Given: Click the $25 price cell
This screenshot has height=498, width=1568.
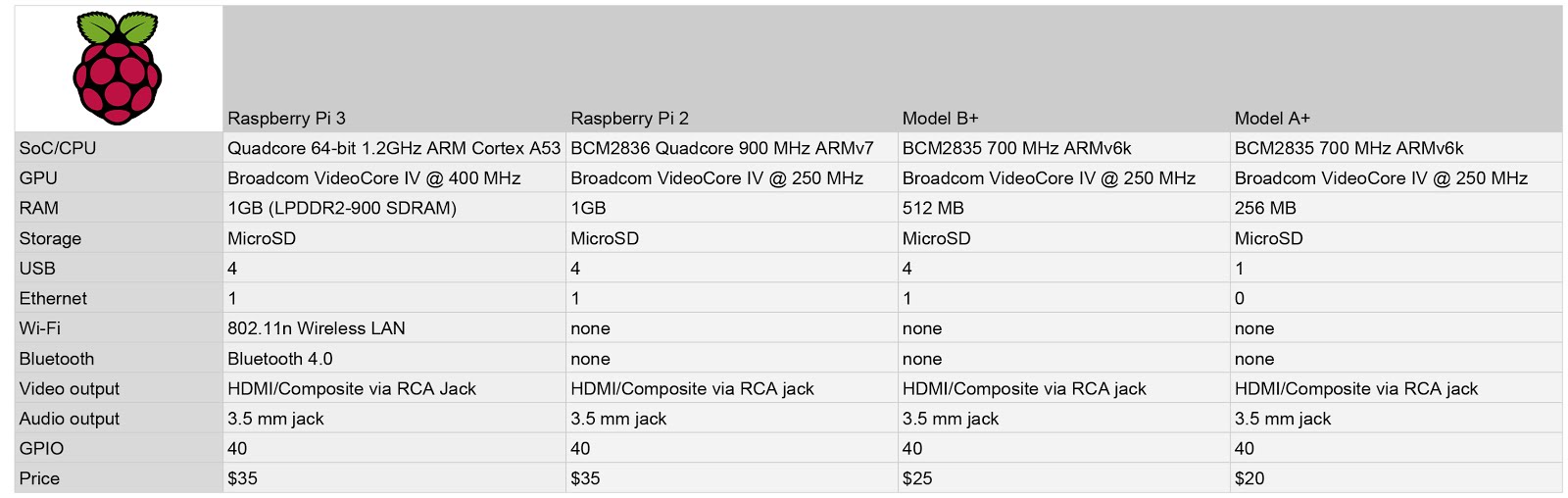Looking at the screenshot, I should 917,478.
